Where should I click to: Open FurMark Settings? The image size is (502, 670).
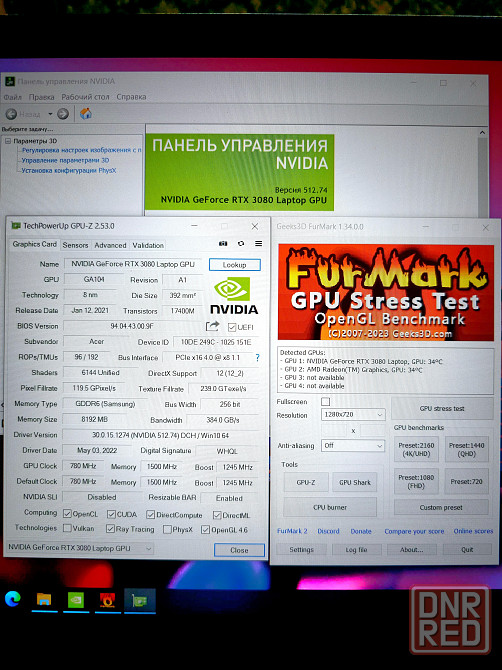tap(301, 550)
